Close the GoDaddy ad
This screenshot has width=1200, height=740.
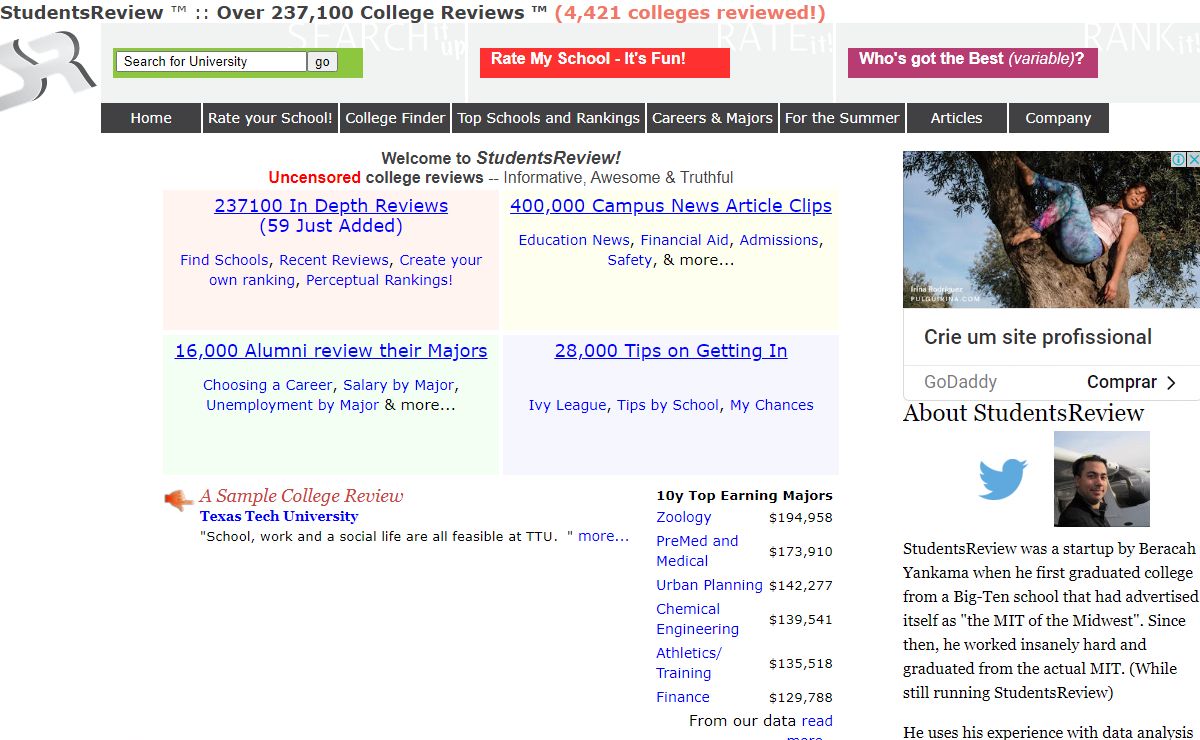1193,160
